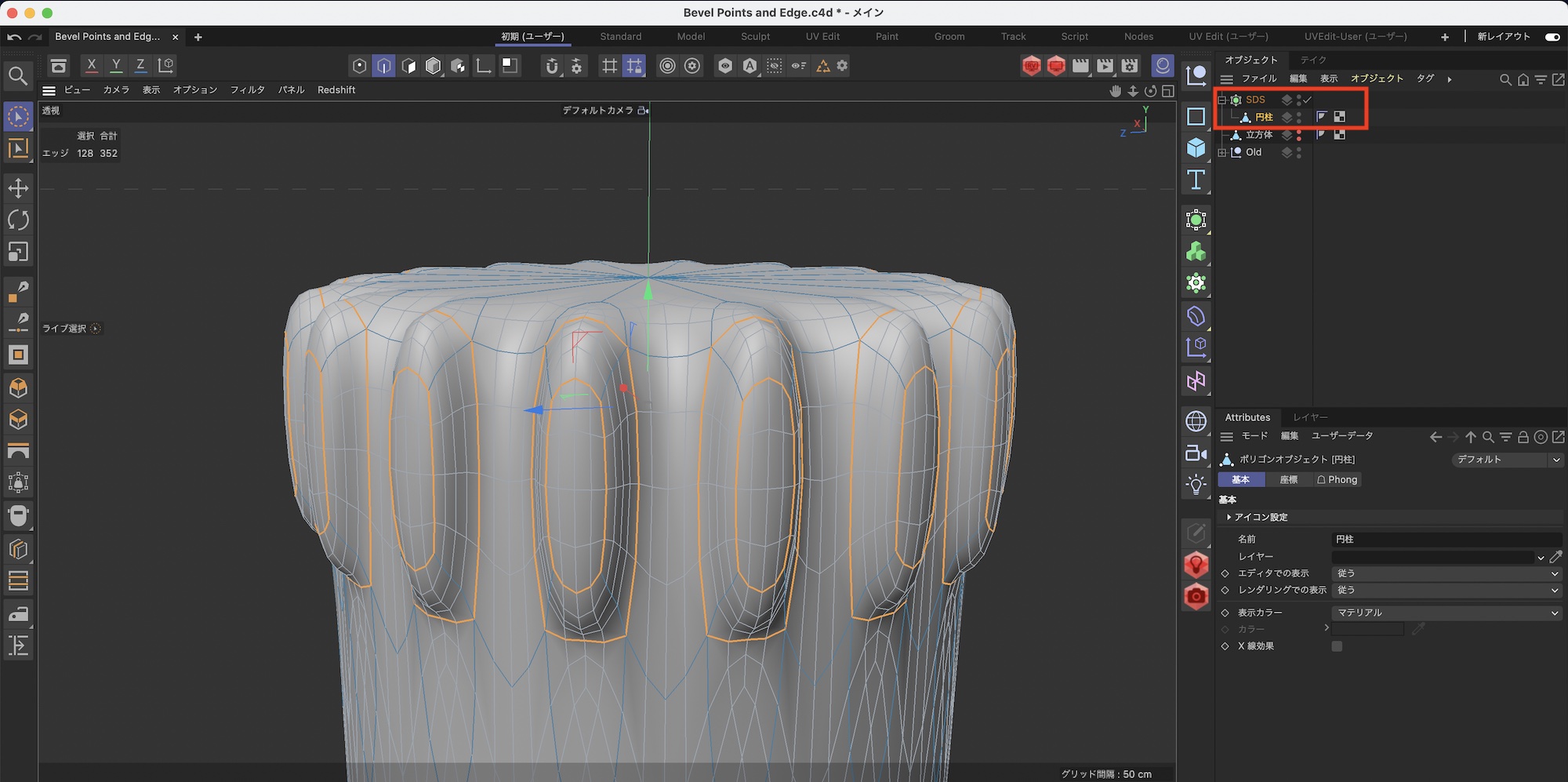Image resolution: width=1568 pixels, height=782 pixels.
Task: Open the エディタでの表示 dropdown
Action: pos(1447,573)
